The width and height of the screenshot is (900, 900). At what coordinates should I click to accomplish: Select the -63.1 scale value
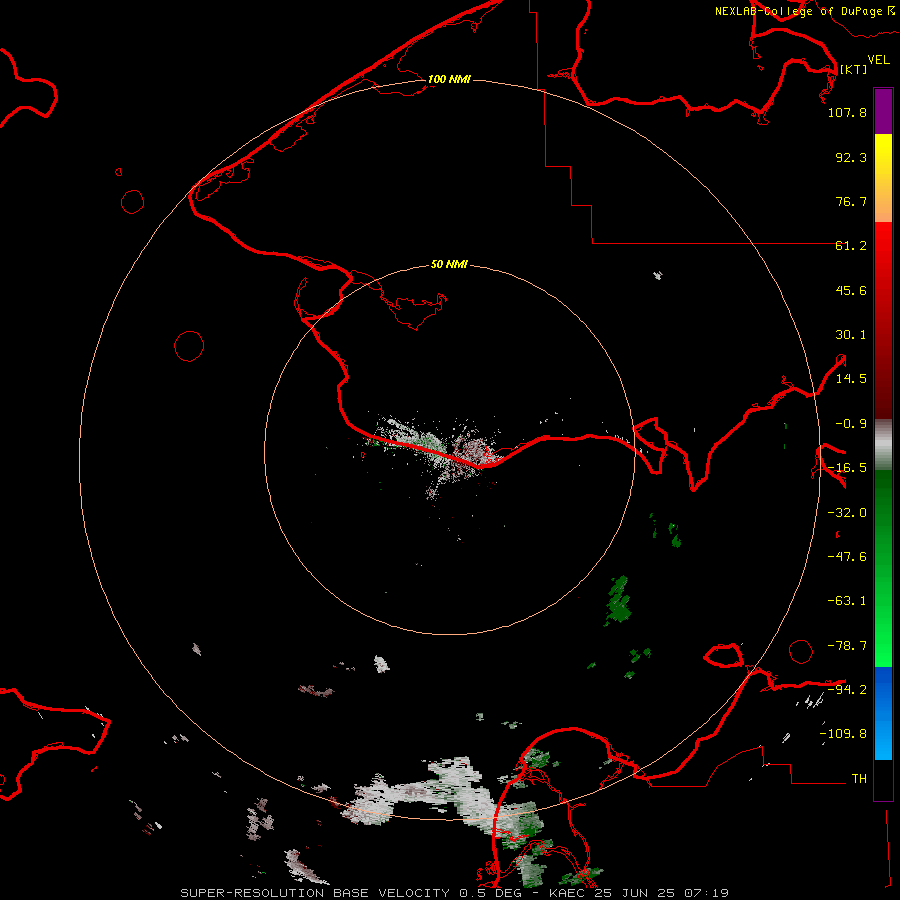(847, 601)
